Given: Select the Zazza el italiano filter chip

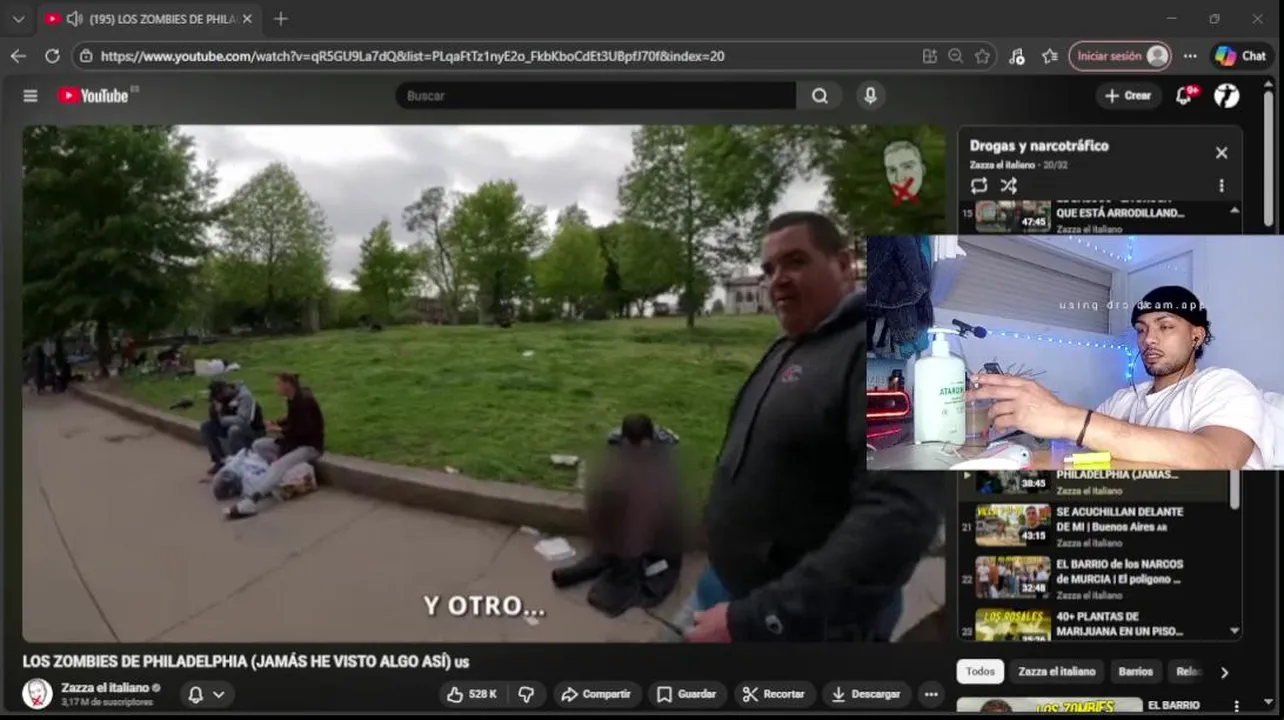Looking at the screenshot, I should pyautogui.click(x=1056, y=672).
